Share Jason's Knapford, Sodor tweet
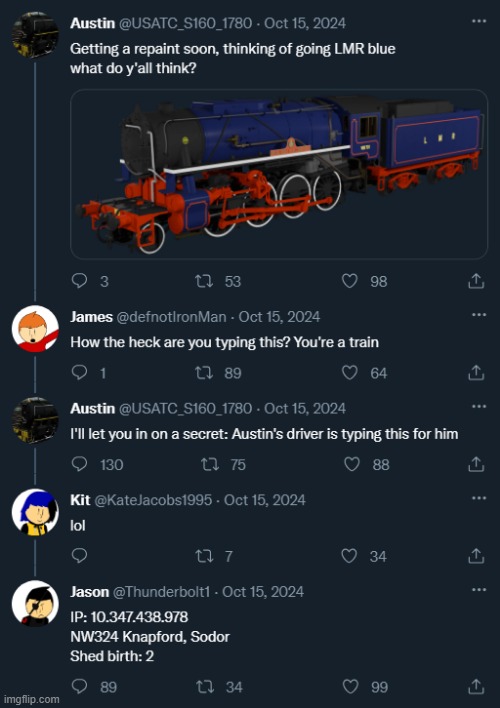500x708 pixels. click(476, 687)
